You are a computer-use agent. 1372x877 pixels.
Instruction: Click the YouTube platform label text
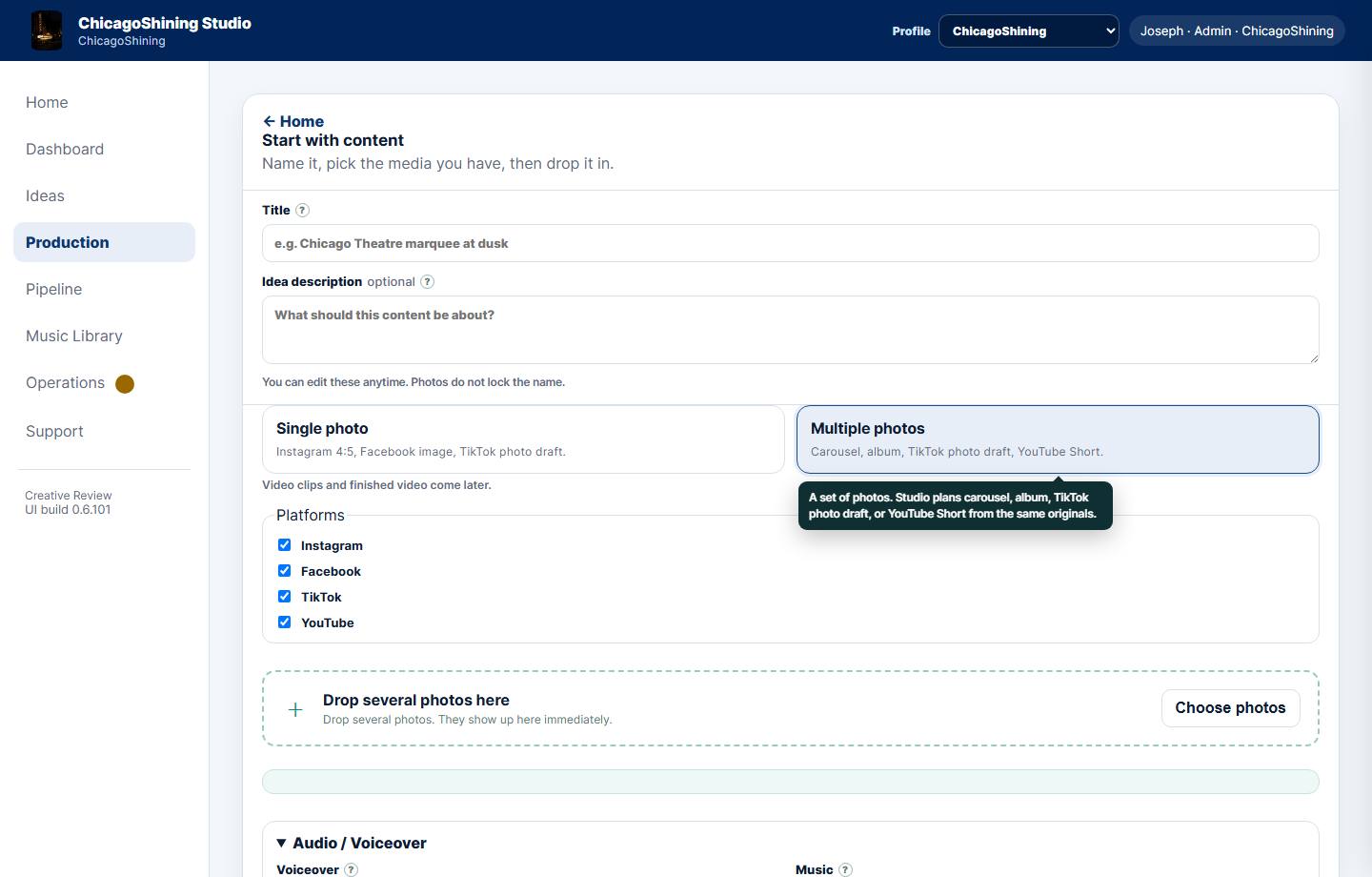point(328,622)
